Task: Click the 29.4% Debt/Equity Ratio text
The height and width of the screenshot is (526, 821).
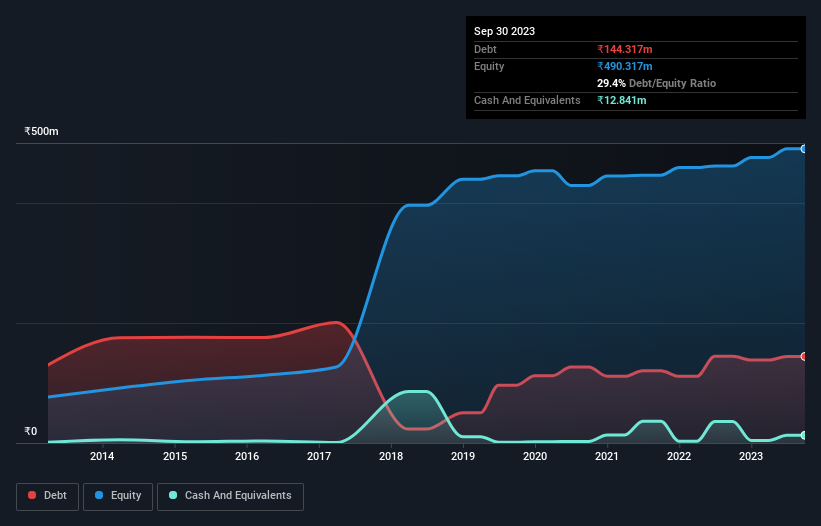Action: (656, 83)
